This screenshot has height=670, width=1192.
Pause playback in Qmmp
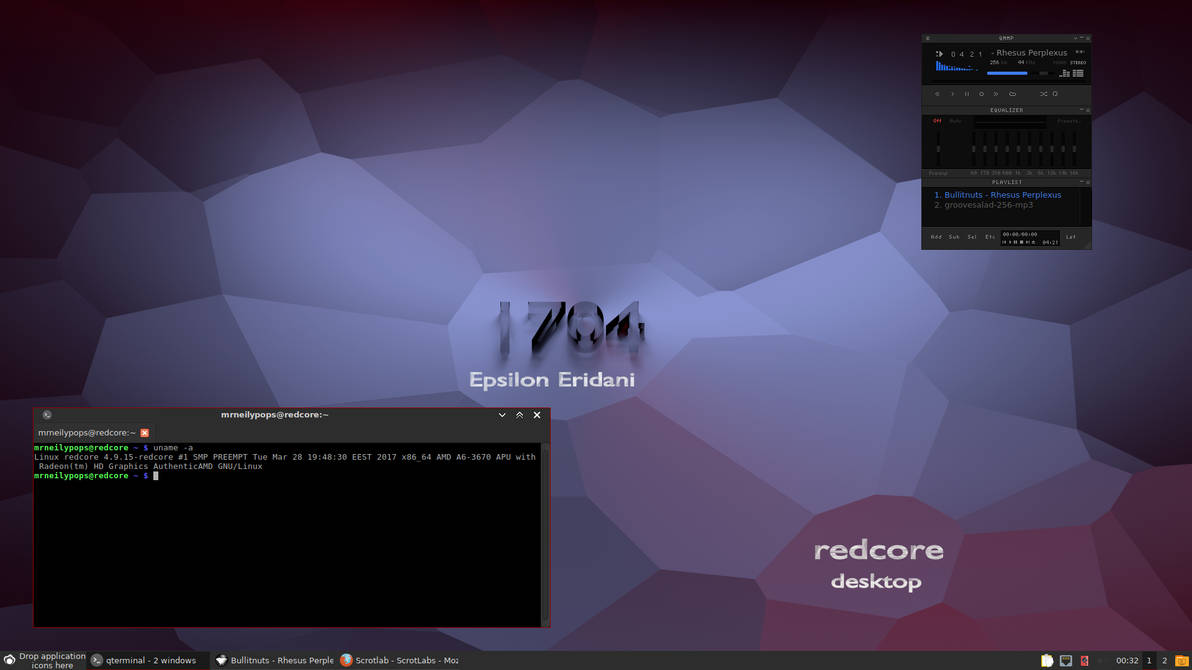click(967, 94)
